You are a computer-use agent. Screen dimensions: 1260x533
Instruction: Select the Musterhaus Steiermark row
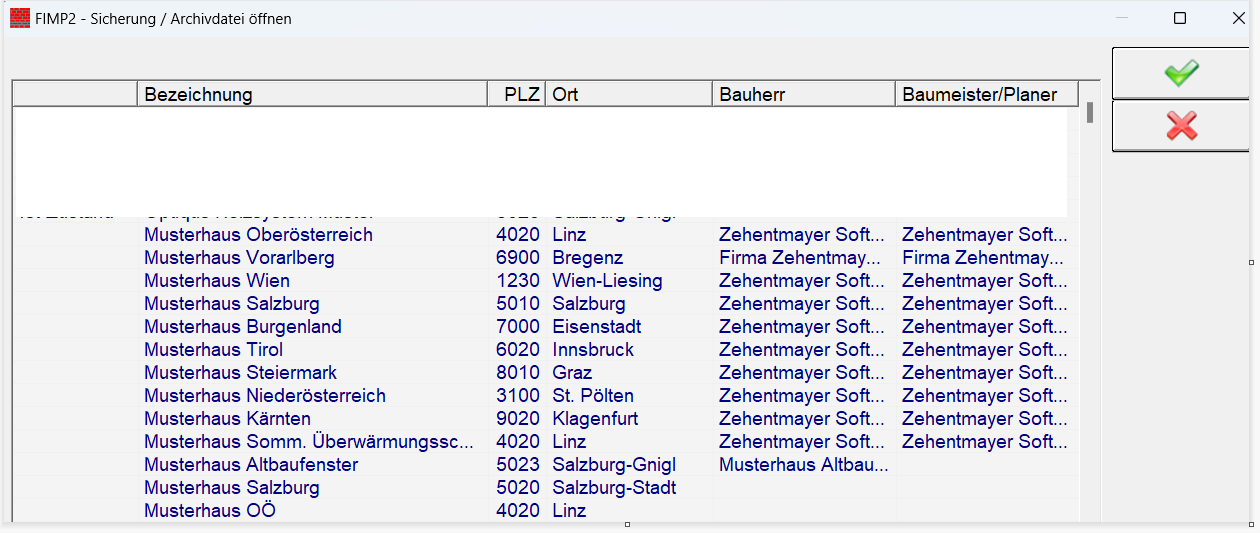coord(240,373)
